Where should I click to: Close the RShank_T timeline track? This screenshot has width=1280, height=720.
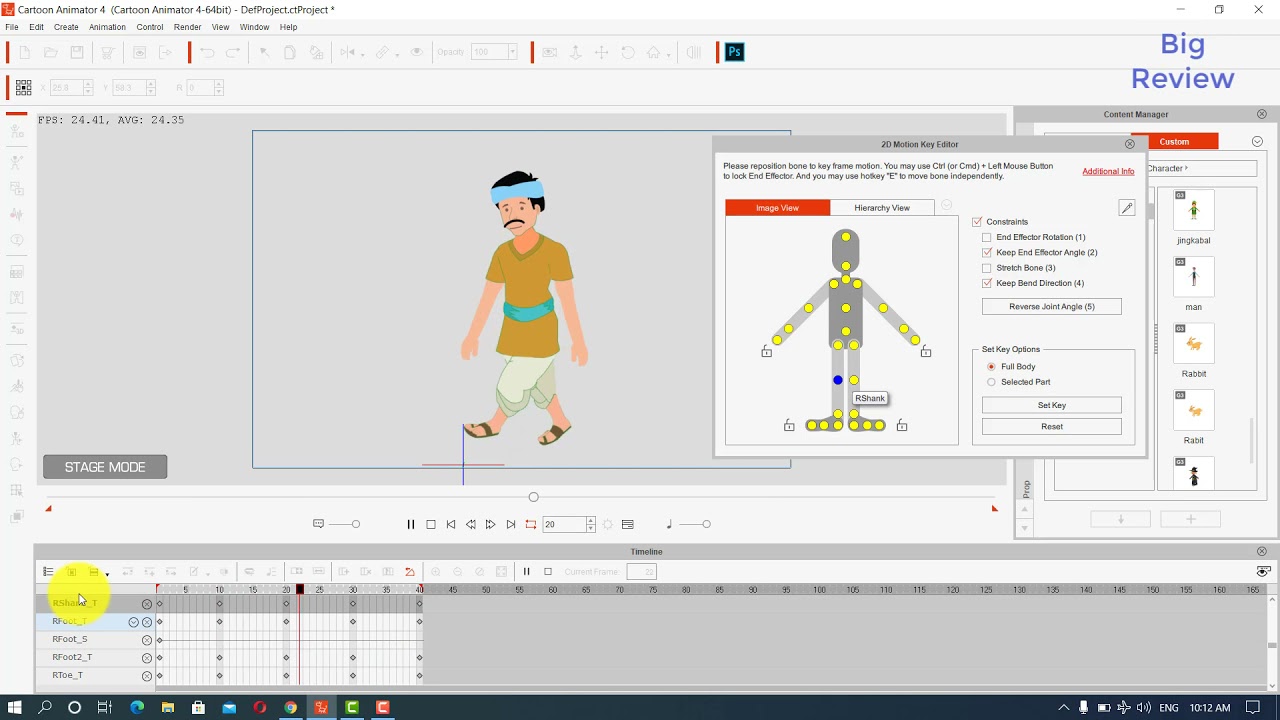147,604
